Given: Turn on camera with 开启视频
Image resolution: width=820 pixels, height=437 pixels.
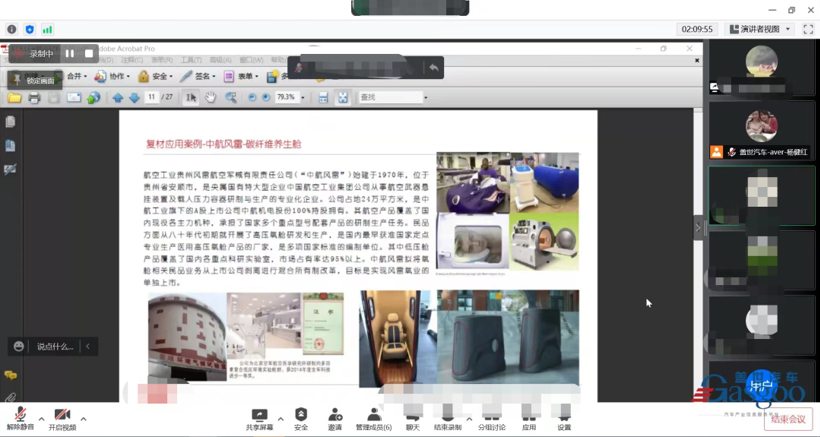Looking at the screenshot, I should click(x=62, y=419).
